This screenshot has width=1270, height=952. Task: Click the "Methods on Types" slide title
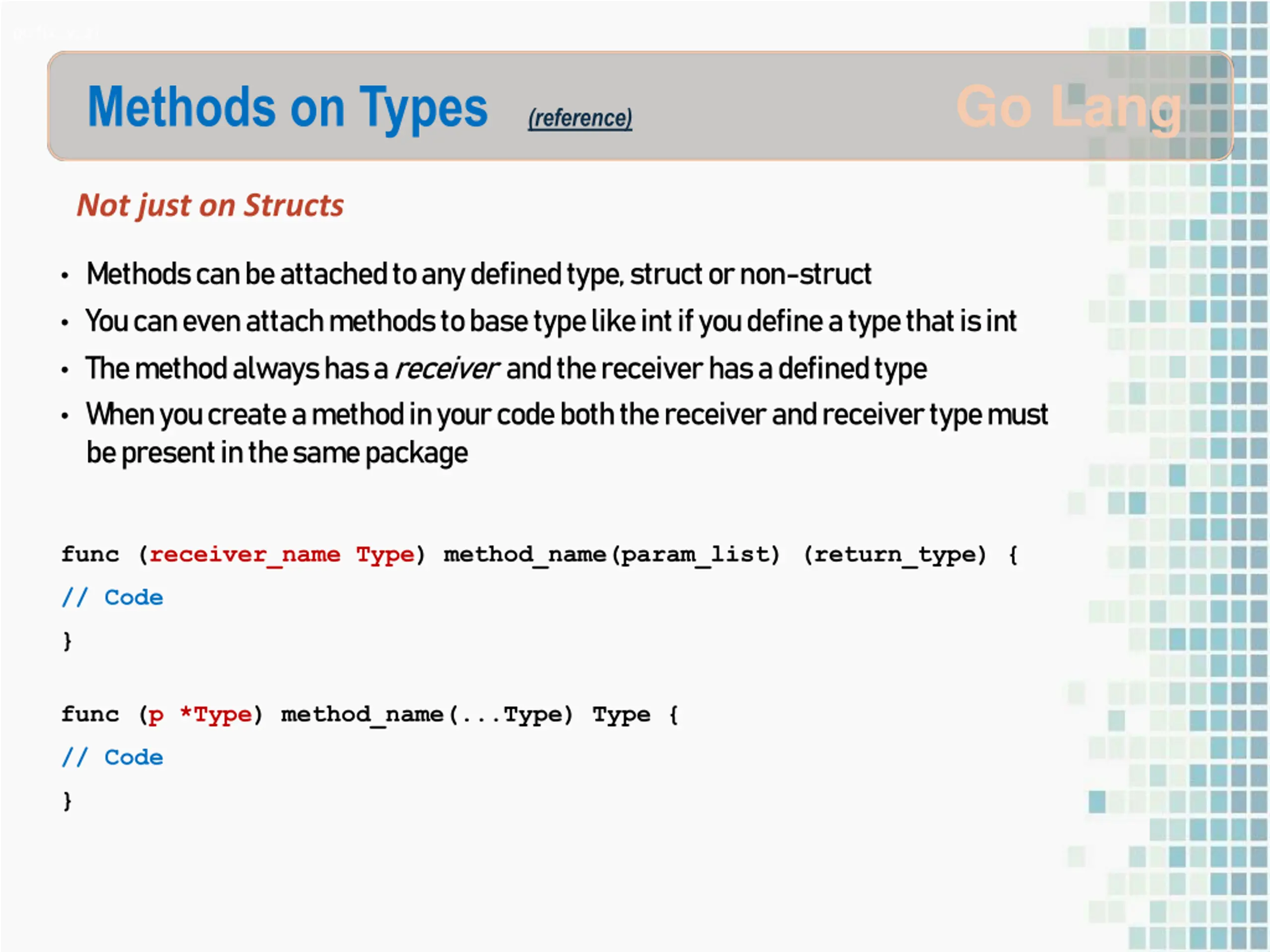coord(288,107)
